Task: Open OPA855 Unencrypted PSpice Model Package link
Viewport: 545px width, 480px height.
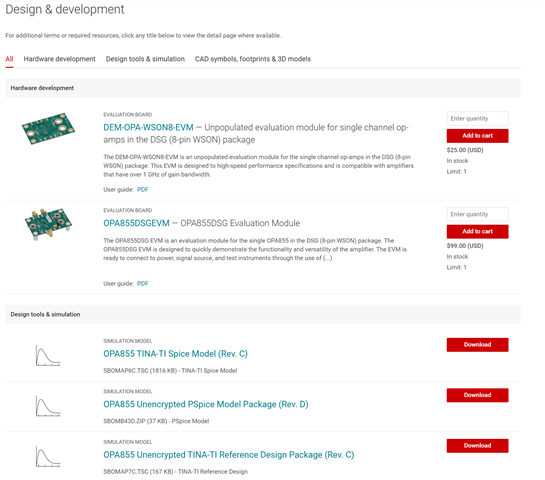Action: 206,404
